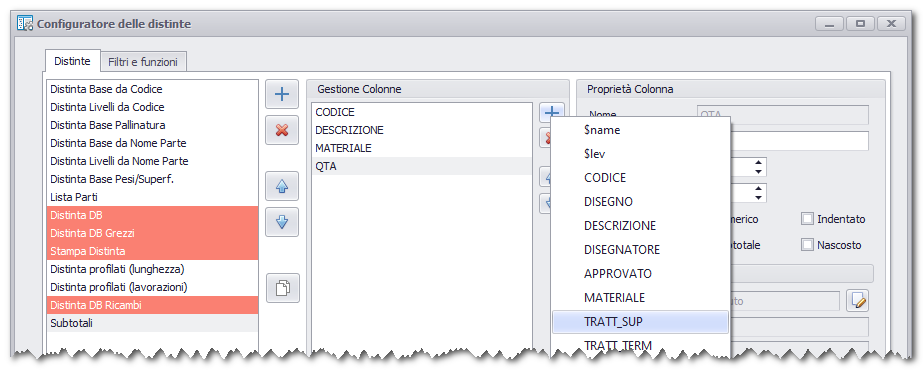The width and height of the screenshot is (923, 376).
Task: Move distinta down with blue arrow
Action: (x=282, y=222)
